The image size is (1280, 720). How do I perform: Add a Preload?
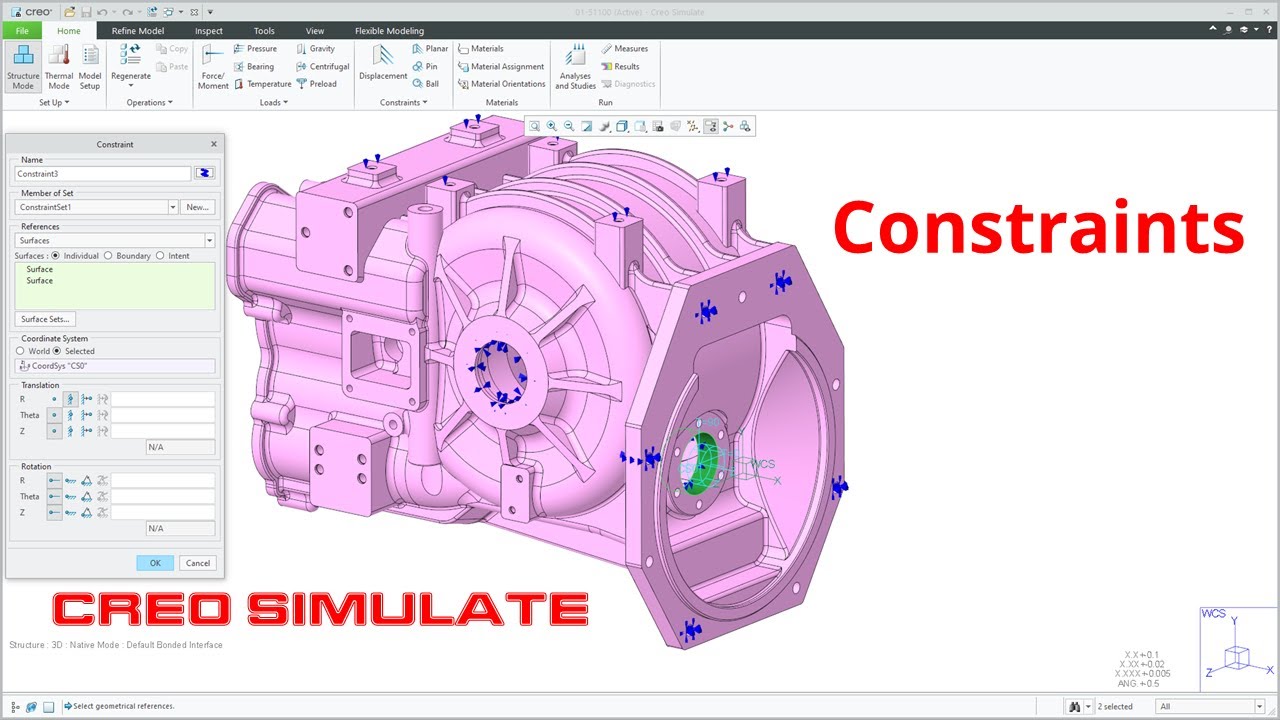[317, 84]
